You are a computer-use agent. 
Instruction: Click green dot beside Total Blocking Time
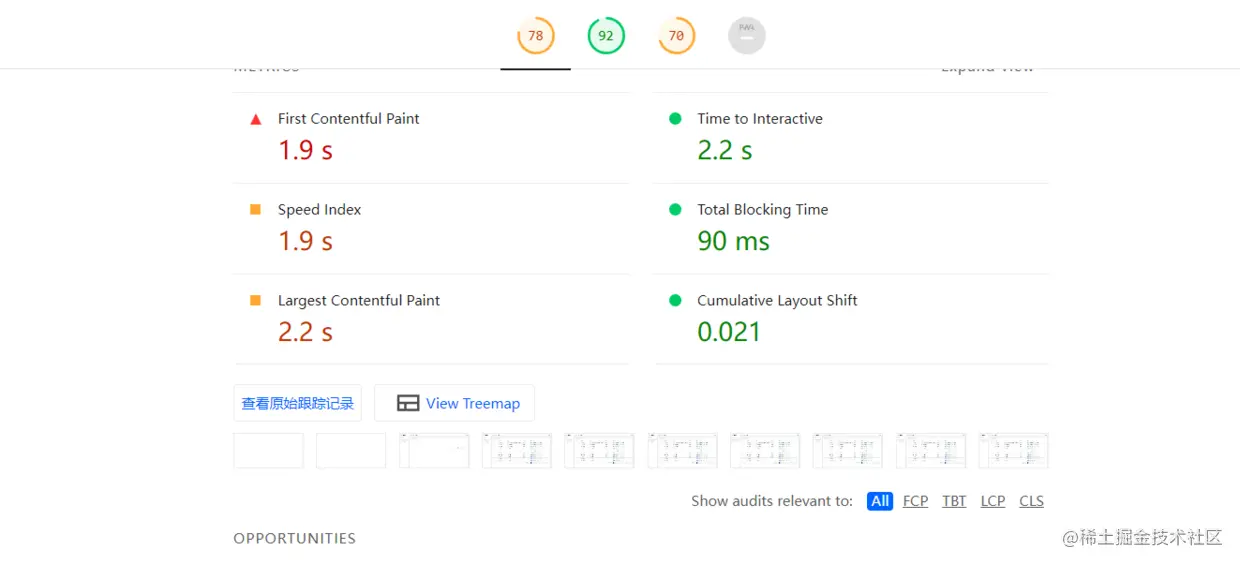675,209
